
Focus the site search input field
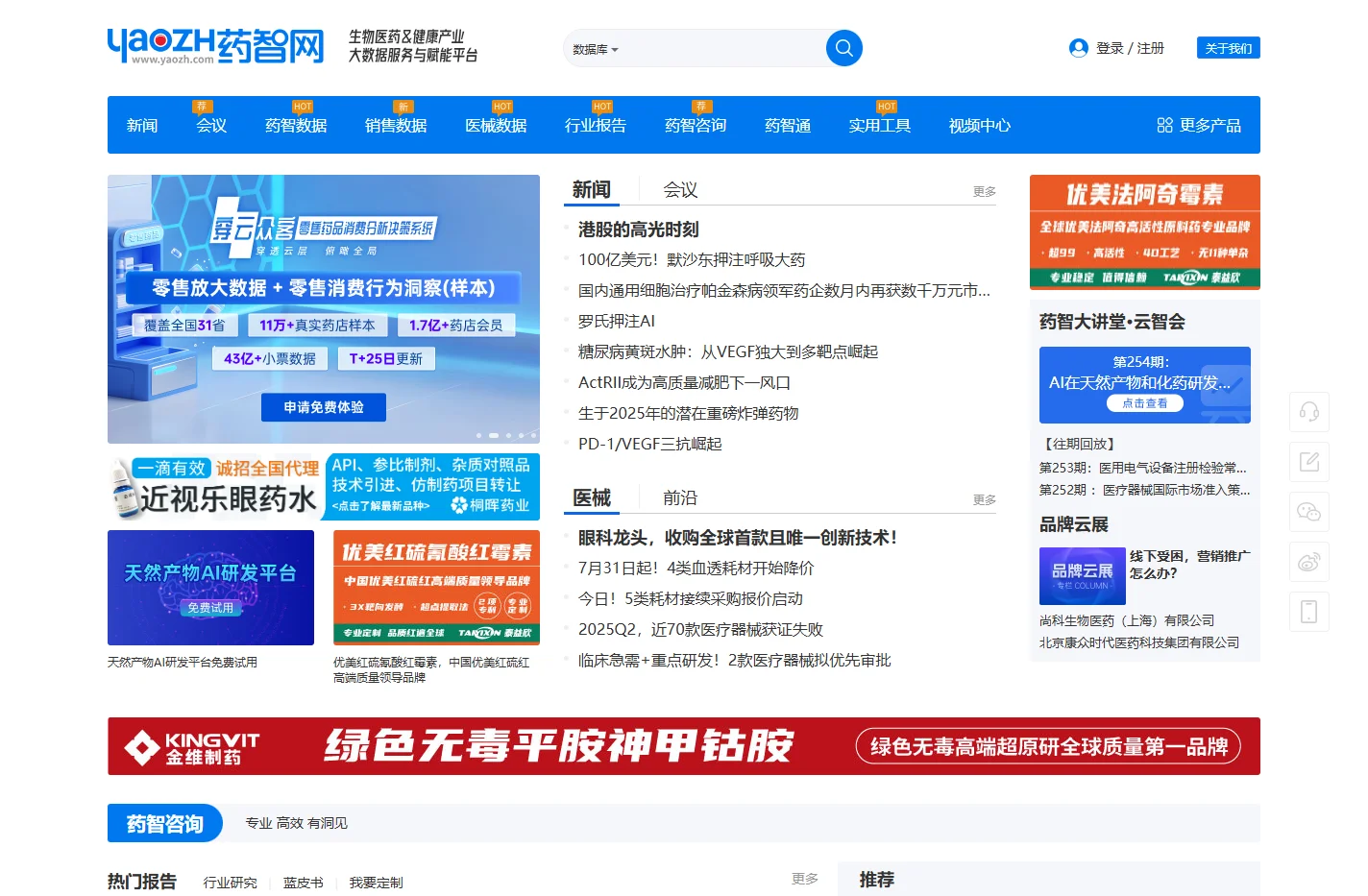tap(722, 49)
